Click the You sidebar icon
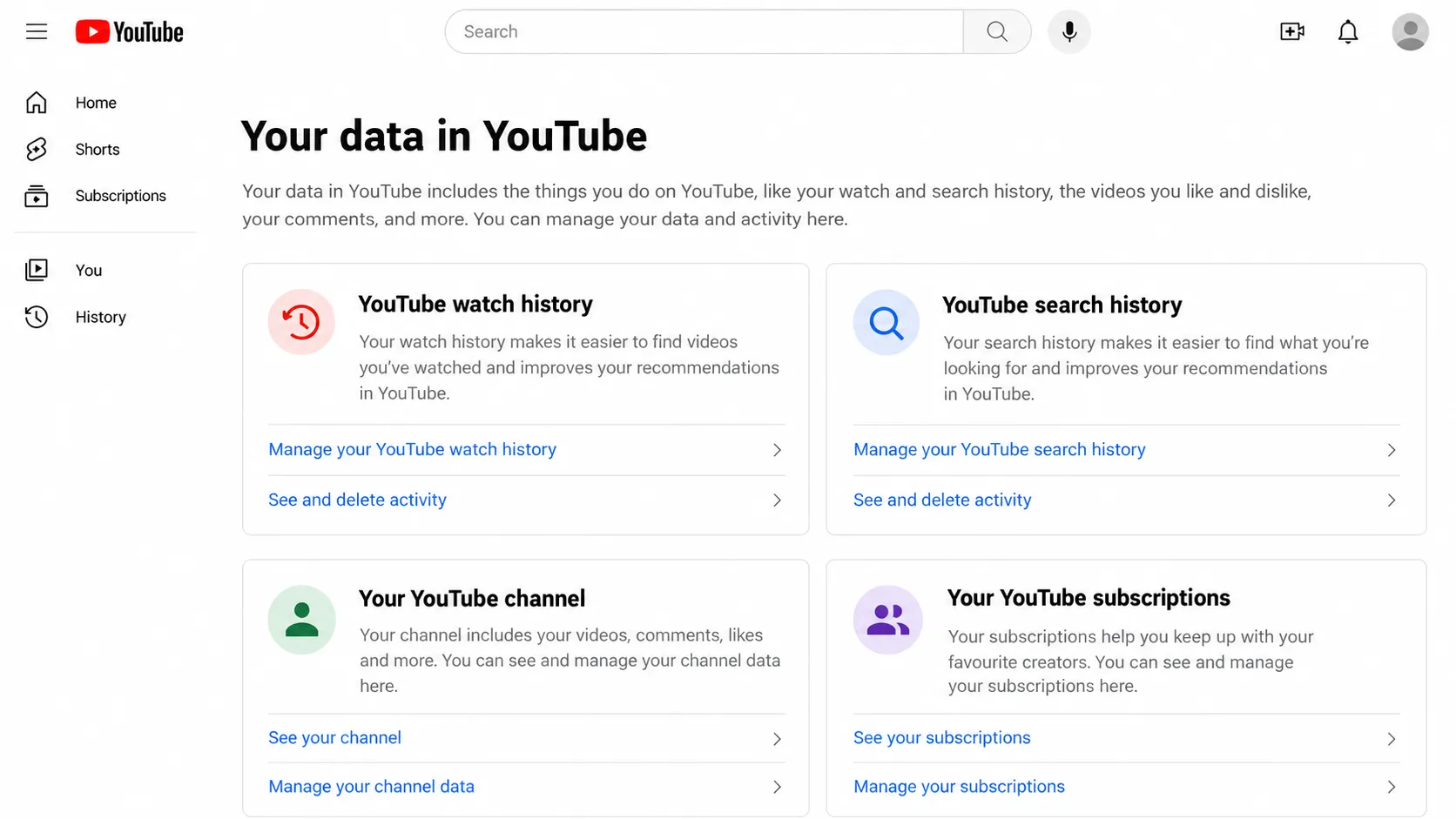This screenshot has width=1456, height=819. coord(37,270)
